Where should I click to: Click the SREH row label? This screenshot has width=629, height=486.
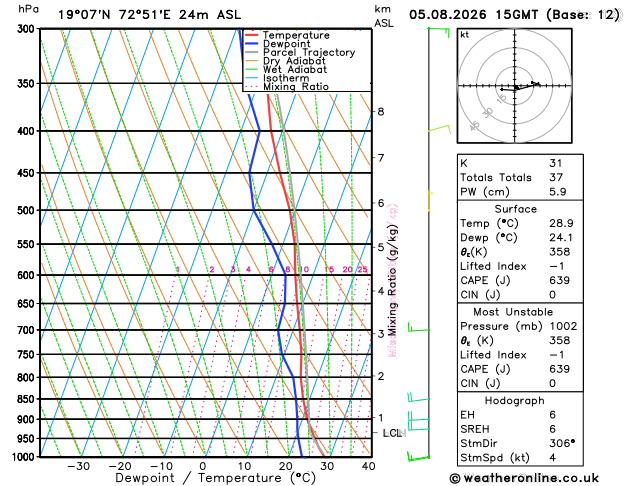point(475,429)
